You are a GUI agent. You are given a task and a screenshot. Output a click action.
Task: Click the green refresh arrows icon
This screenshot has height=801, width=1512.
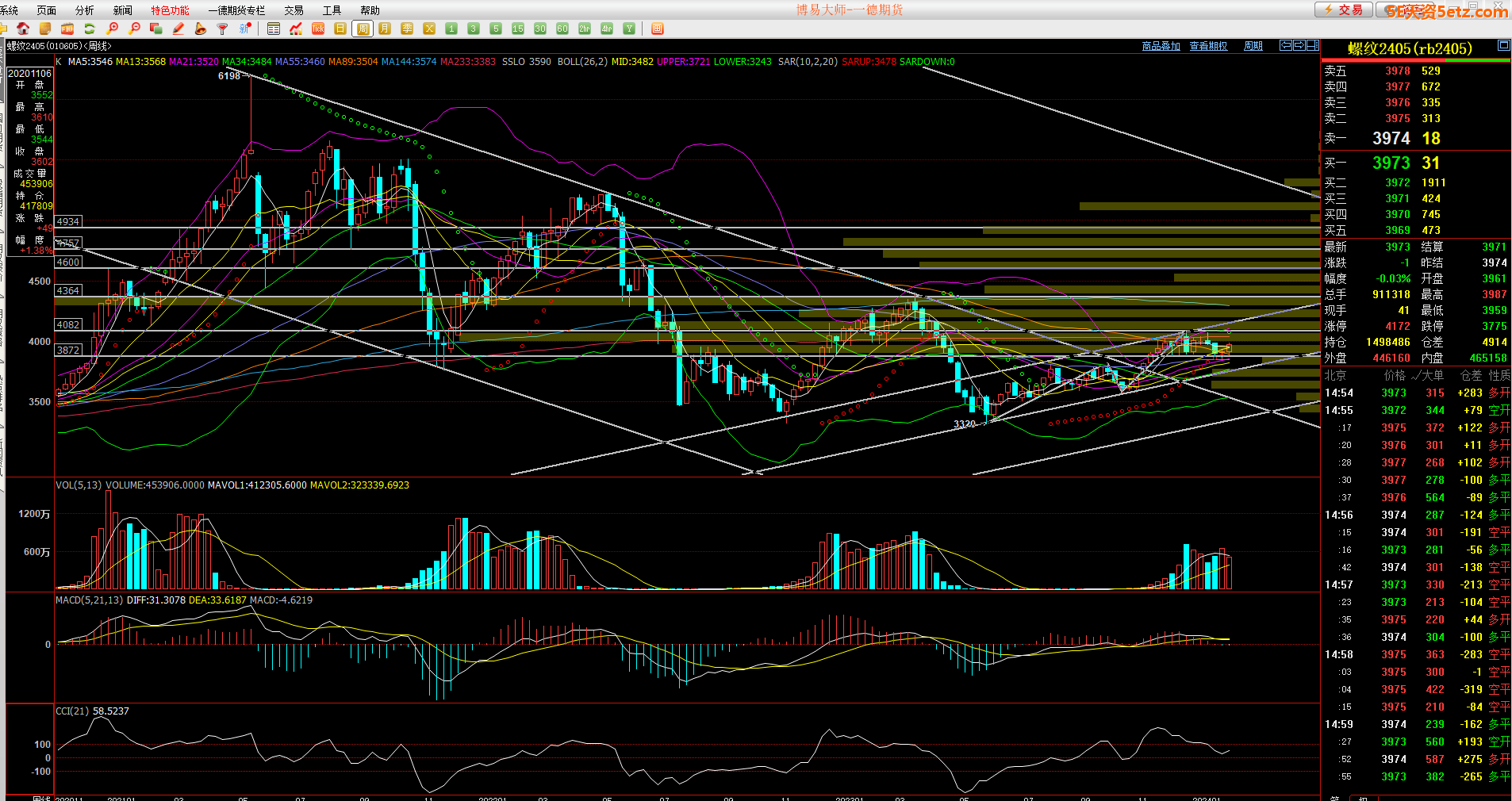coord(90,29)
